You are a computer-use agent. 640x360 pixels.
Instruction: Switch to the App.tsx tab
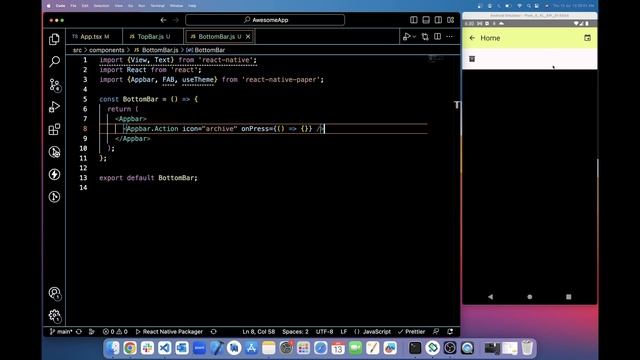coord(93,36)
